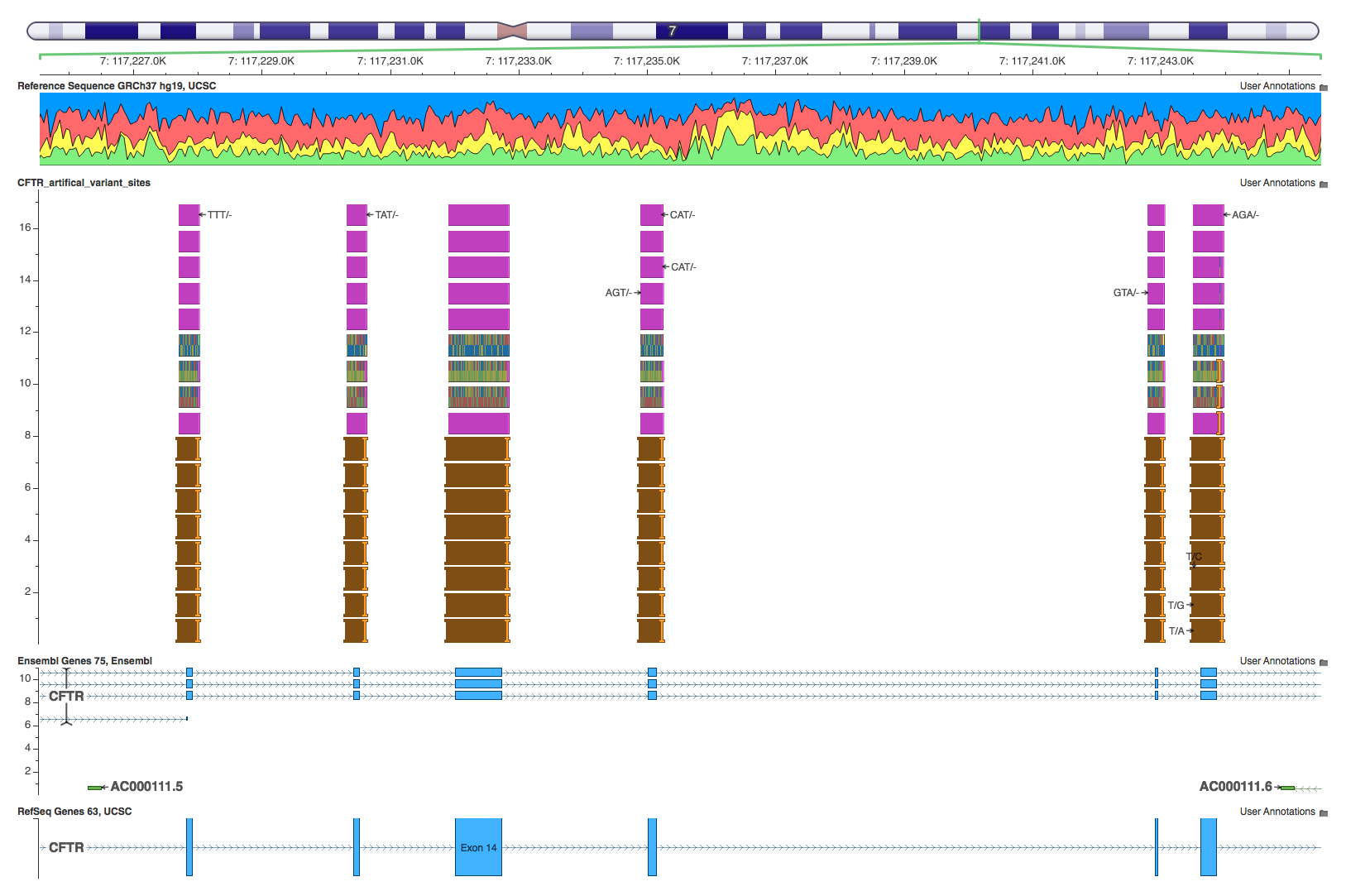Click ruler position 7: 117,239.0K

point(904,61)
